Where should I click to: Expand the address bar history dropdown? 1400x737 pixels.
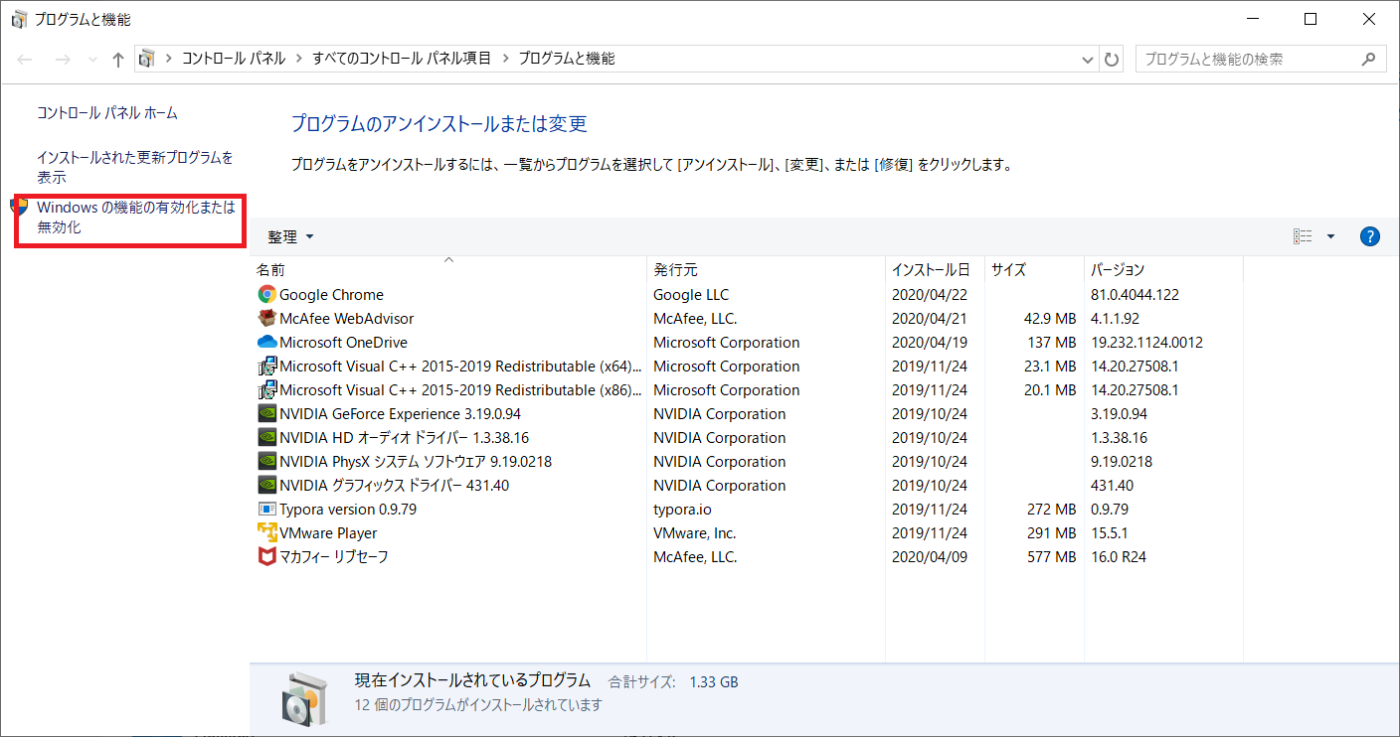tap(1088, 59)
